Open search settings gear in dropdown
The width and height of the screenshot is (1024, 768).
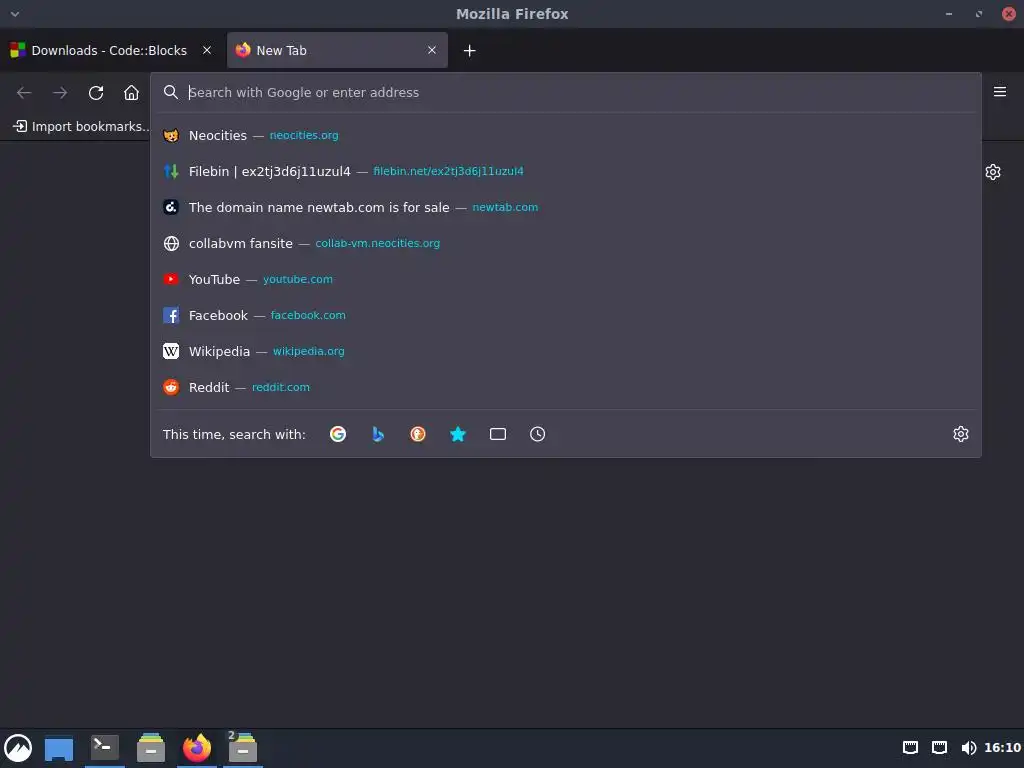tap(961, 434)
